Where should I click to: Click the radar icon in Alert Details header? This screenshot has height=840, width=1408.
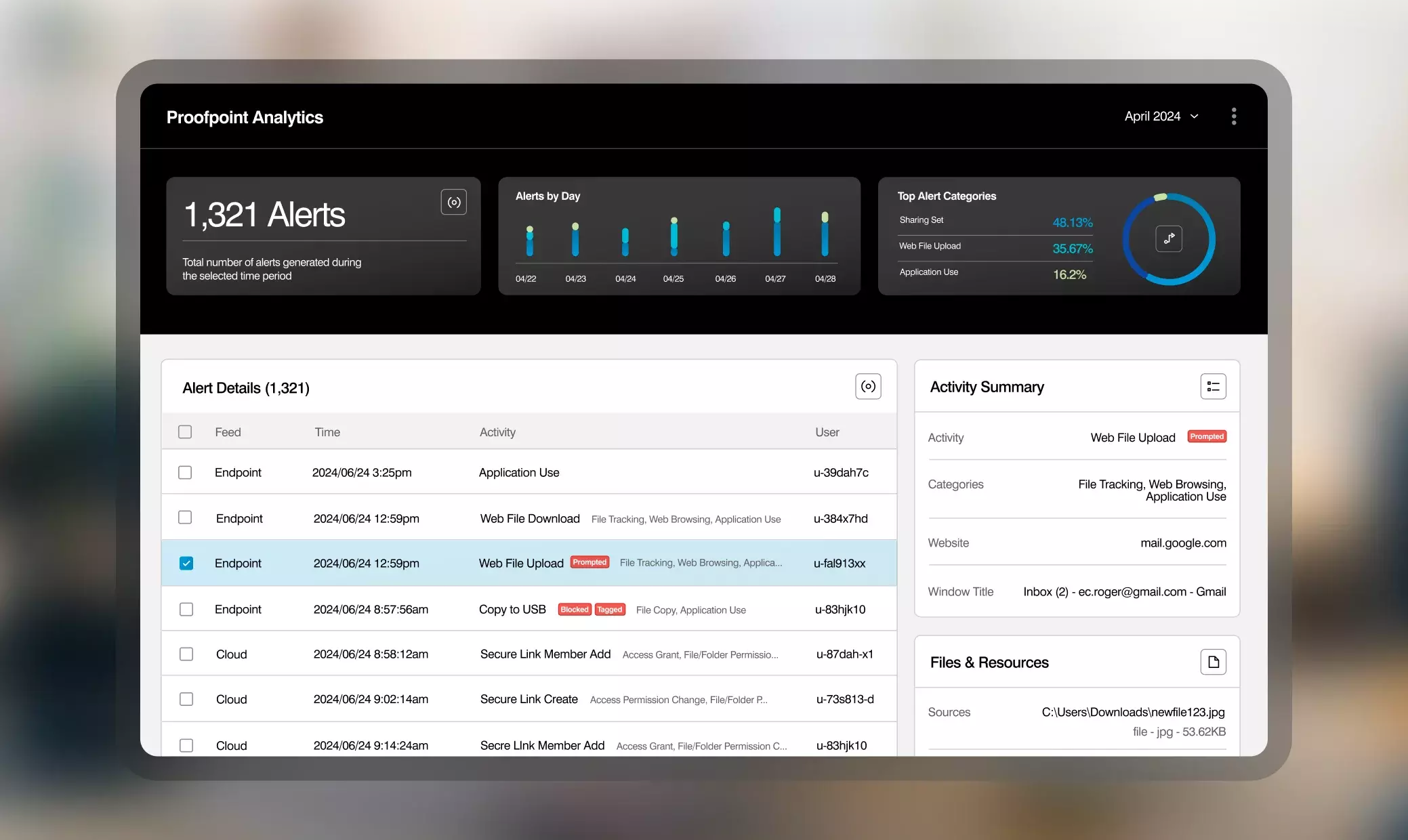868,386
